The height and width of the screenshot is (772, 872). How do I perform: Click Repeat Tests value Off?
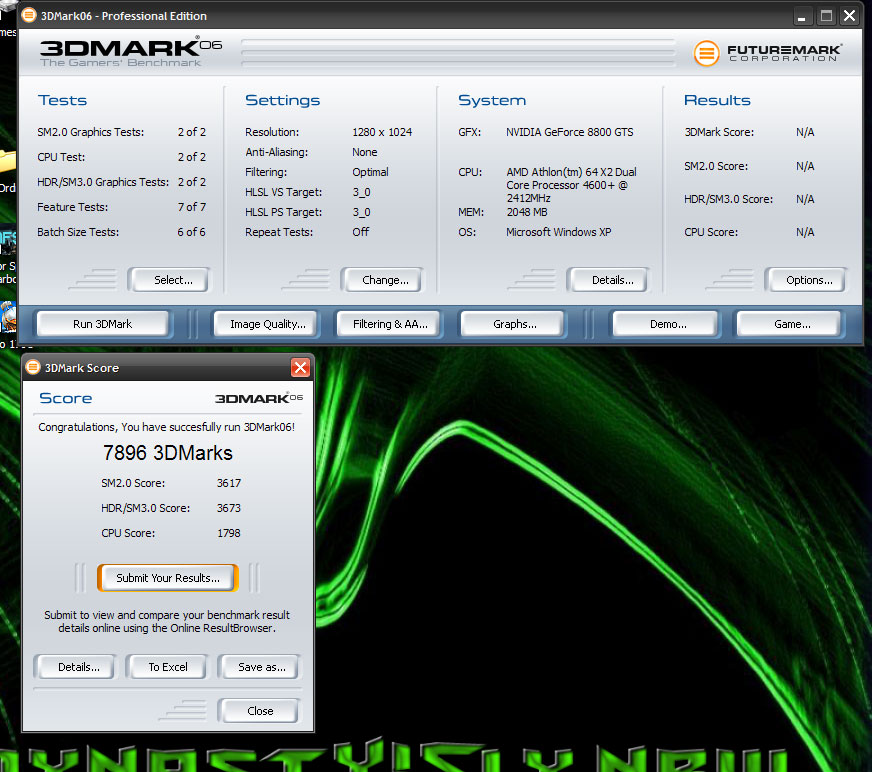(x=360, y=232)
